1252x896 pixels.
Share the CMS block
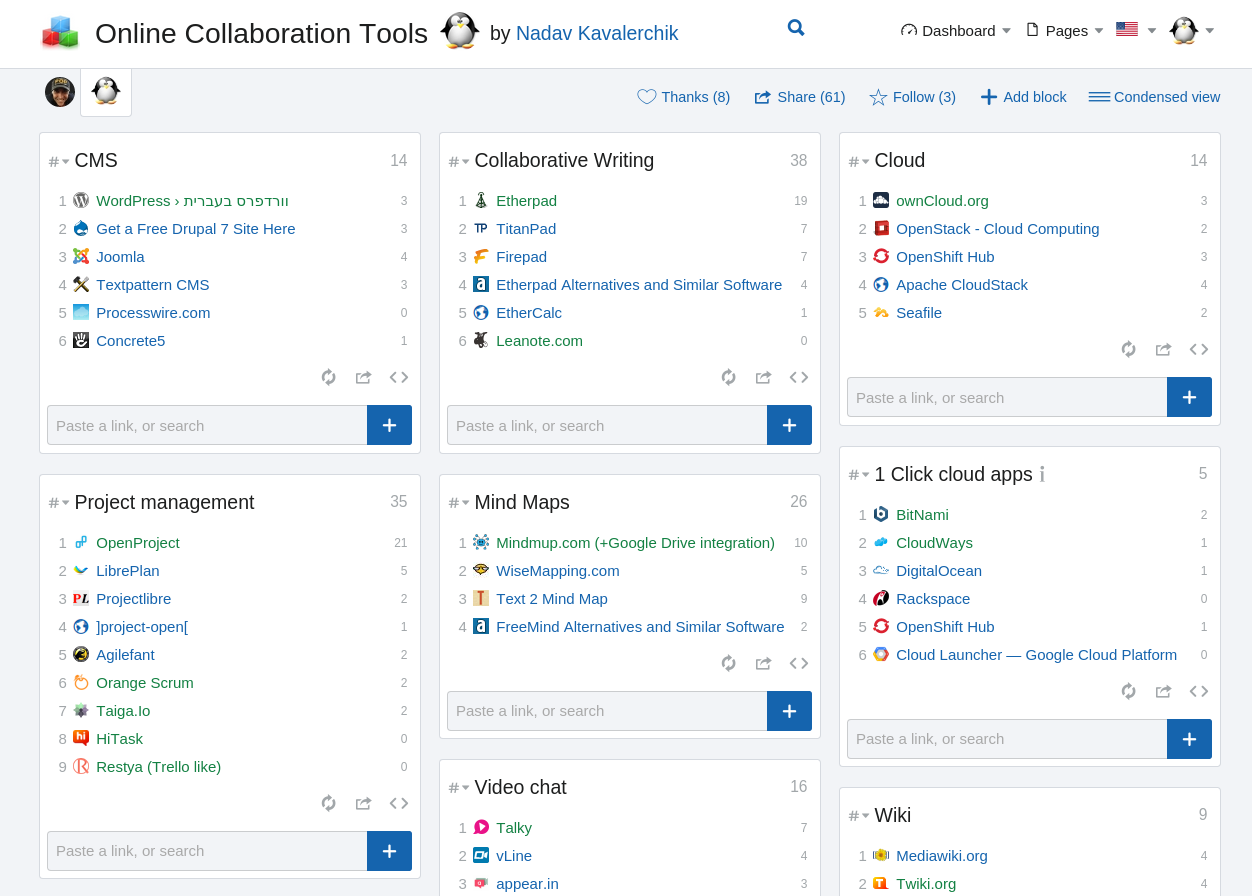point(364,377)
